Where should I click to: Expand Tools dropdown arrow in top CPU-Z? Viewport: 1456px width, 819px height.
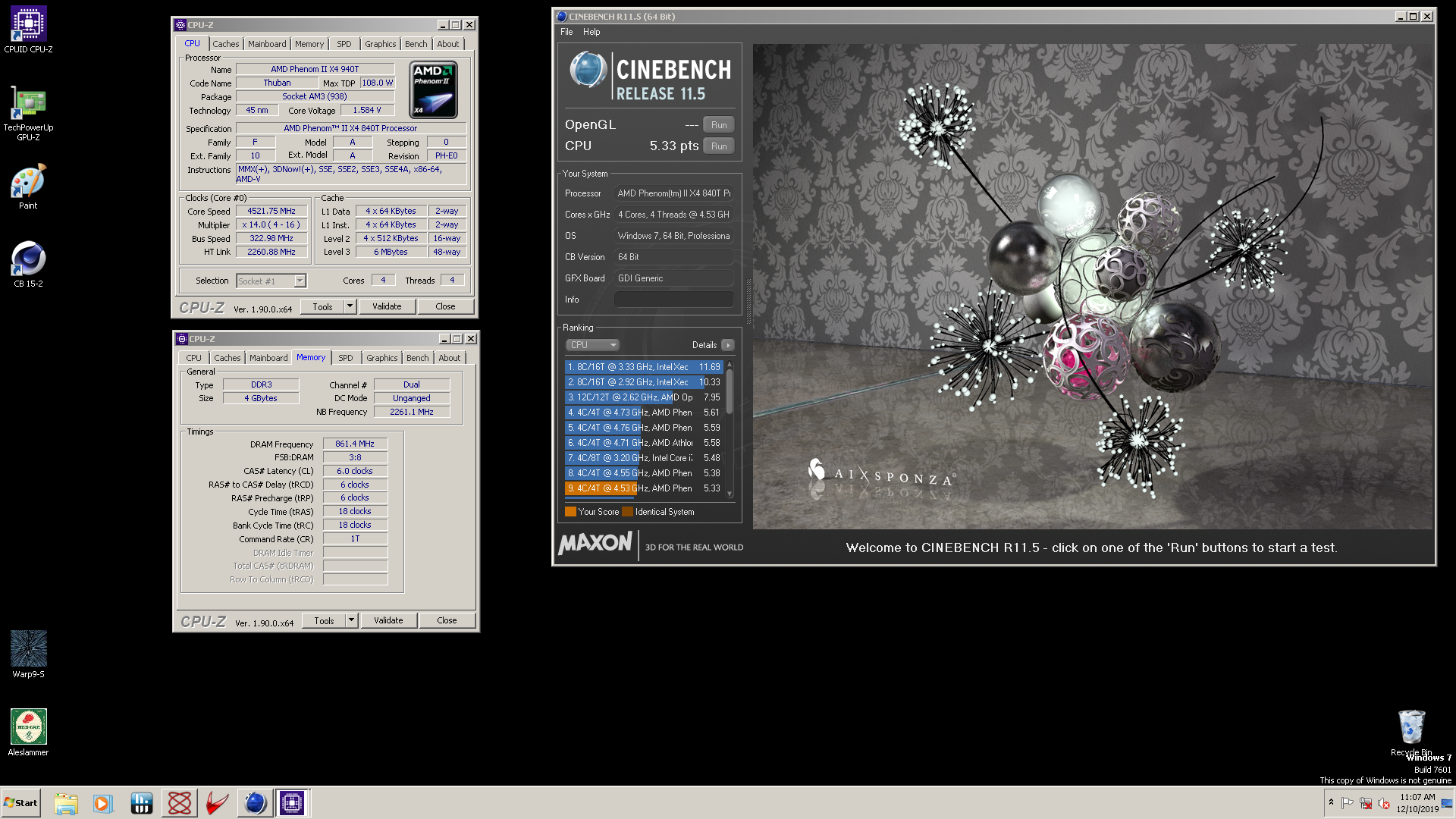coord(350,306)
